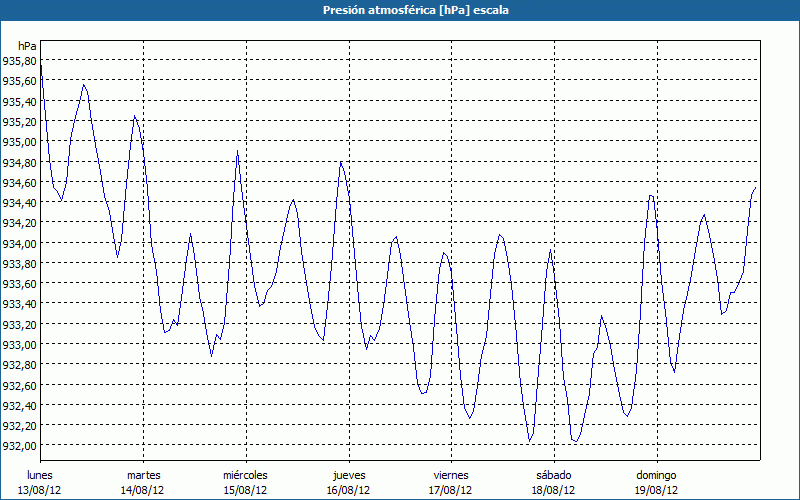Screen dimensions: 800x500
Task: Click the 'viernes' day label
Action: [x=451, y=475]
